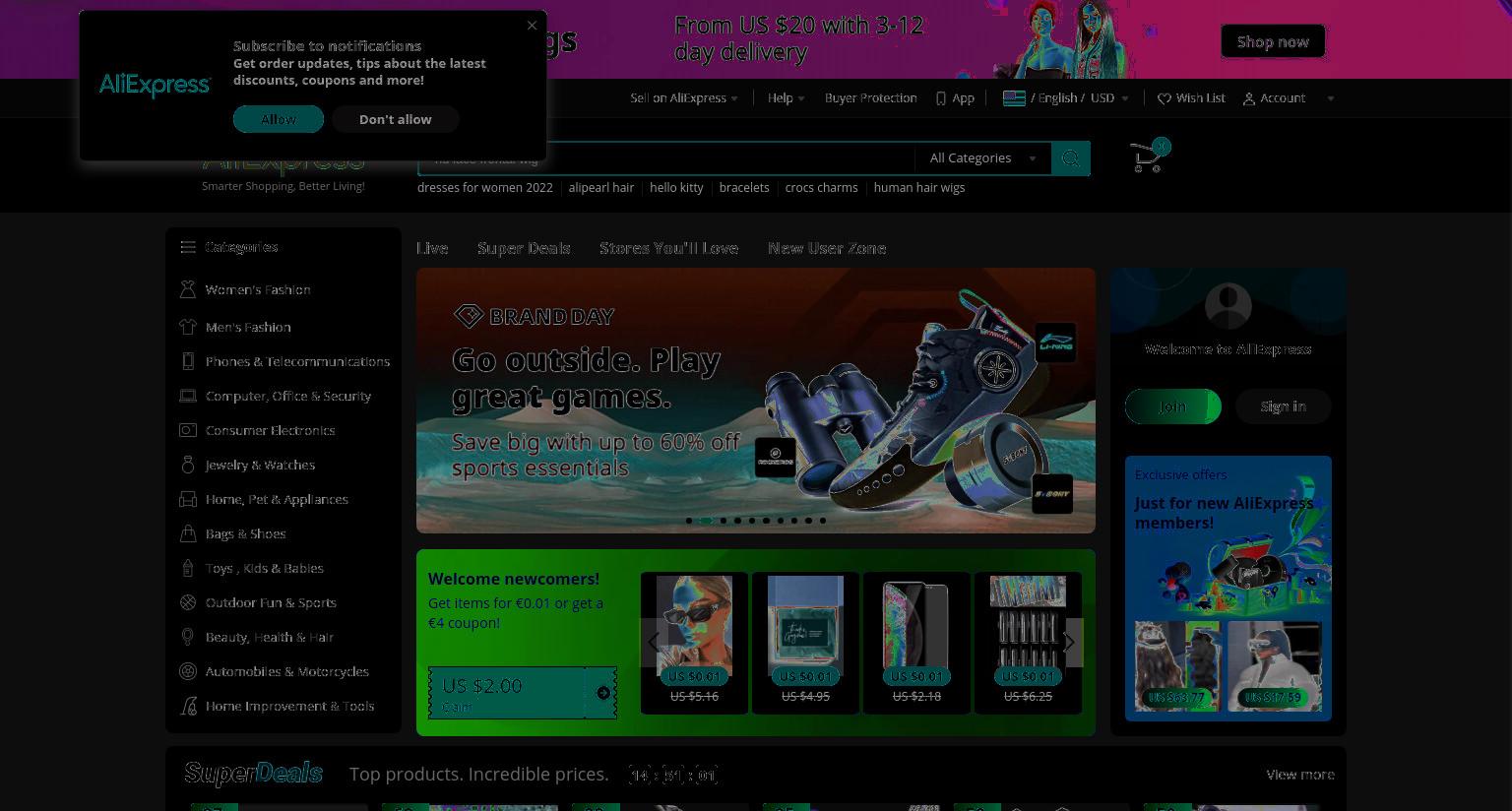Open the All Categories search dropdown
Viewport: 1512px width, 811px height.
click(982, 158)
